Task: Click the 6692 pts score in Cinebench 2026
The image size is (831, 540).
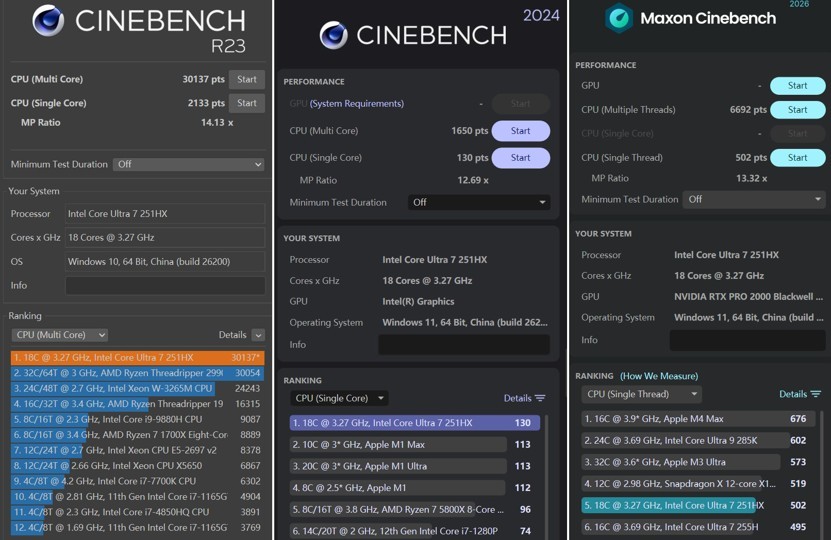Action: tap(748, 110)
